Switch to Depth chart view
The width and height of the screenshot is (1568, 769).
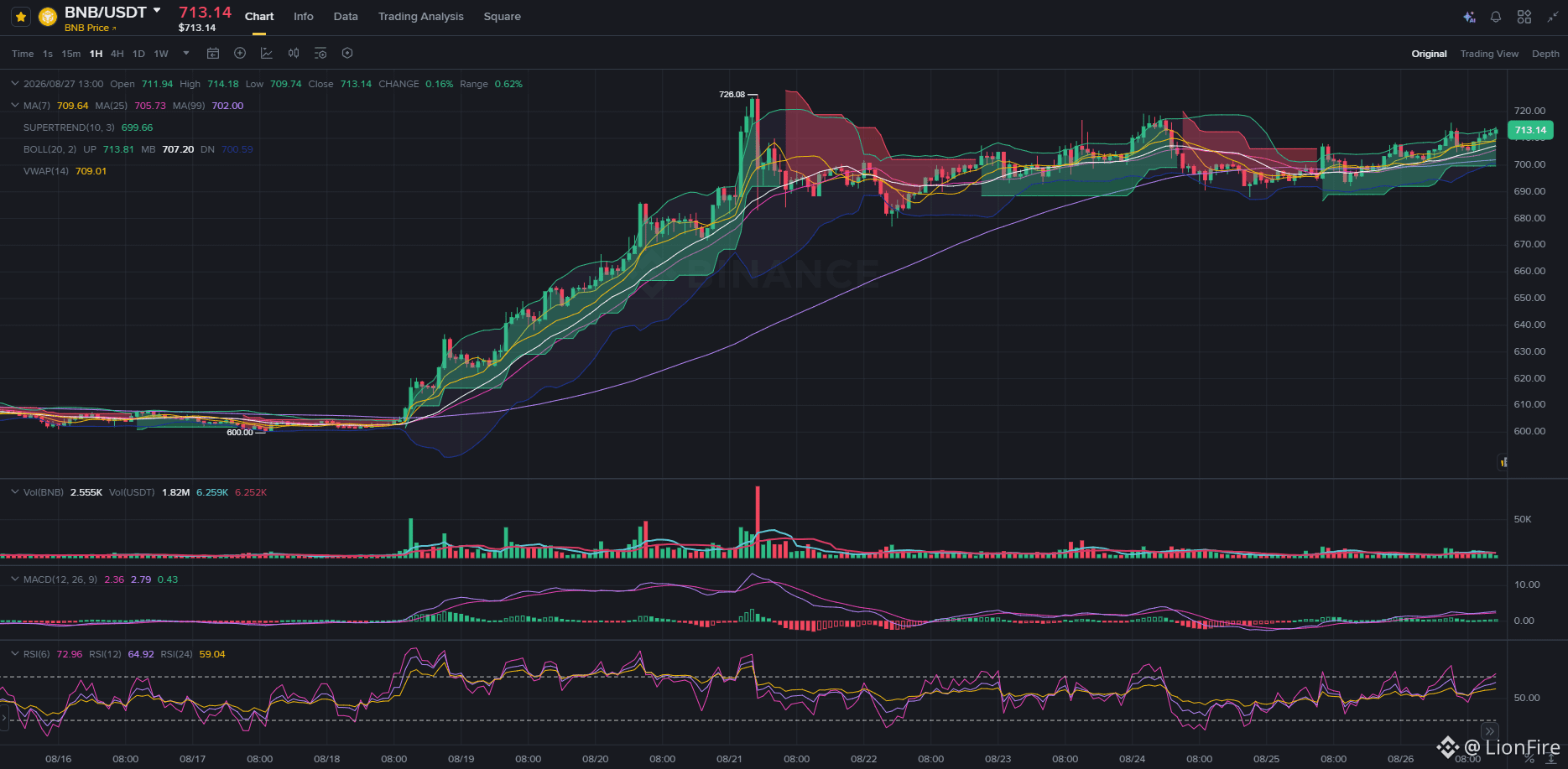pos(1545,54)
